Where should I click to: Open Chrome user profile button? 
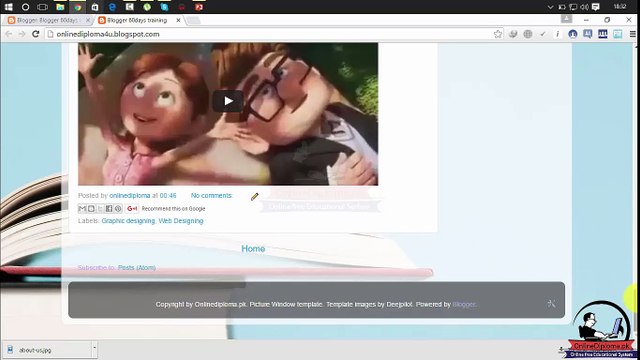566,19
